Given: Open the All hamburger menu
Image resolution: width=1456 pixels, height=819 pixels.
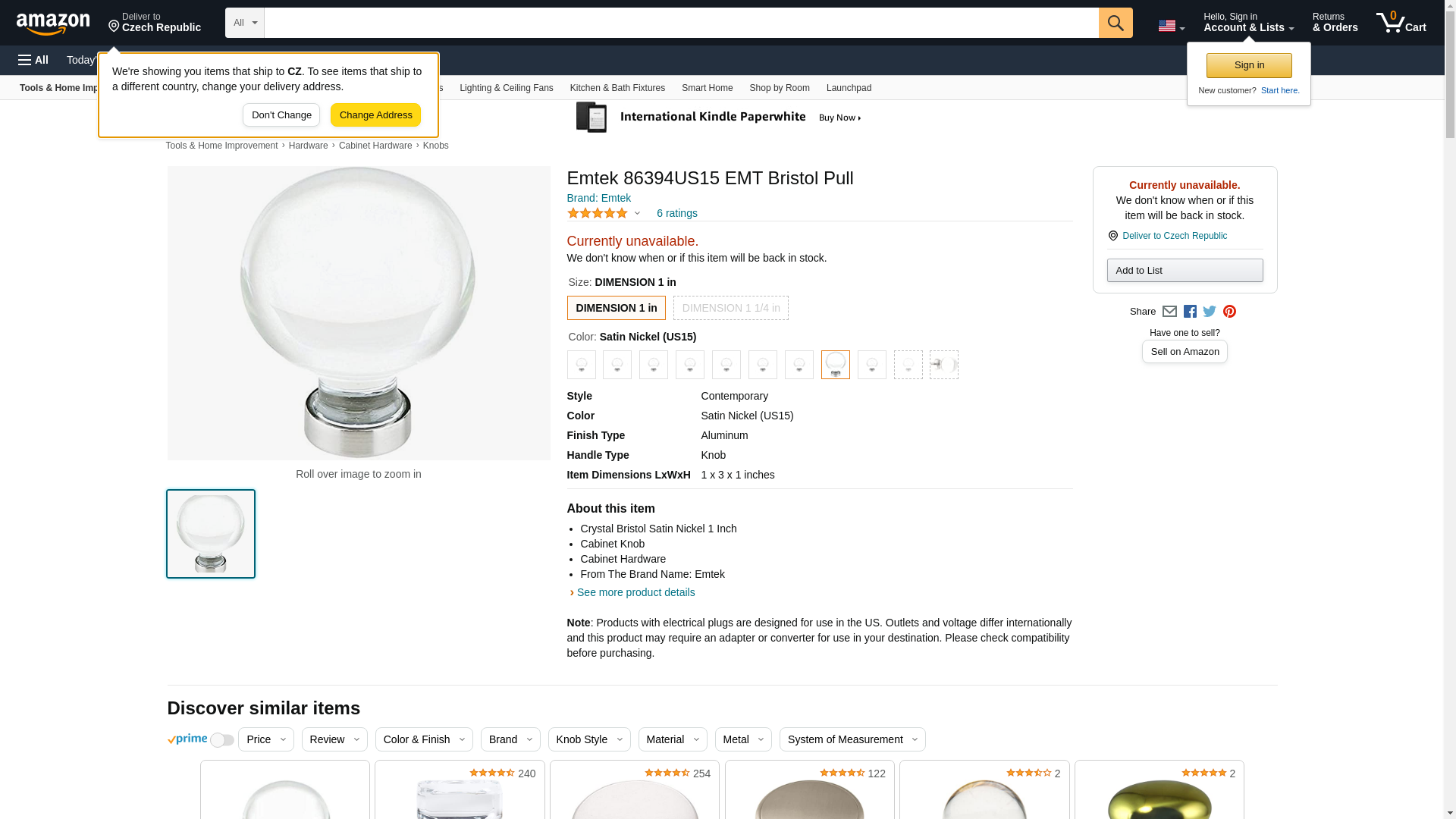Looking at the screenshot, I should [x=33, y=60].
